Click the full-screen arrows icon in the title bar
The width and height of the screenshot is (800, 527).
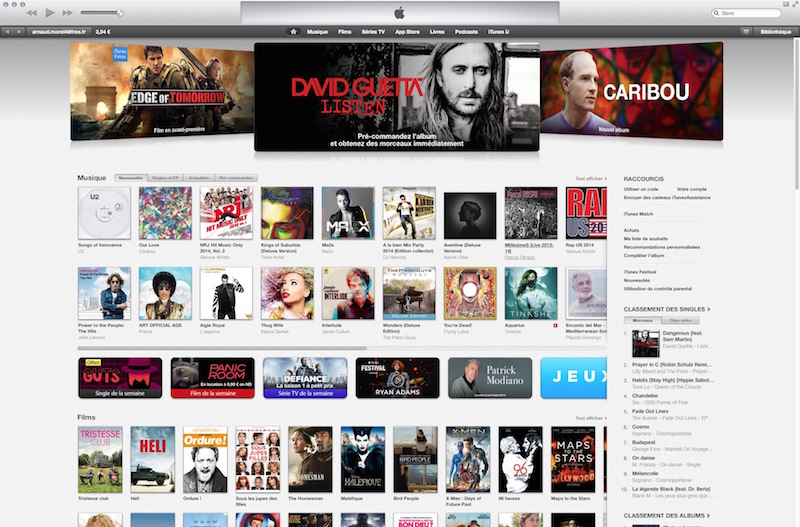794,4
